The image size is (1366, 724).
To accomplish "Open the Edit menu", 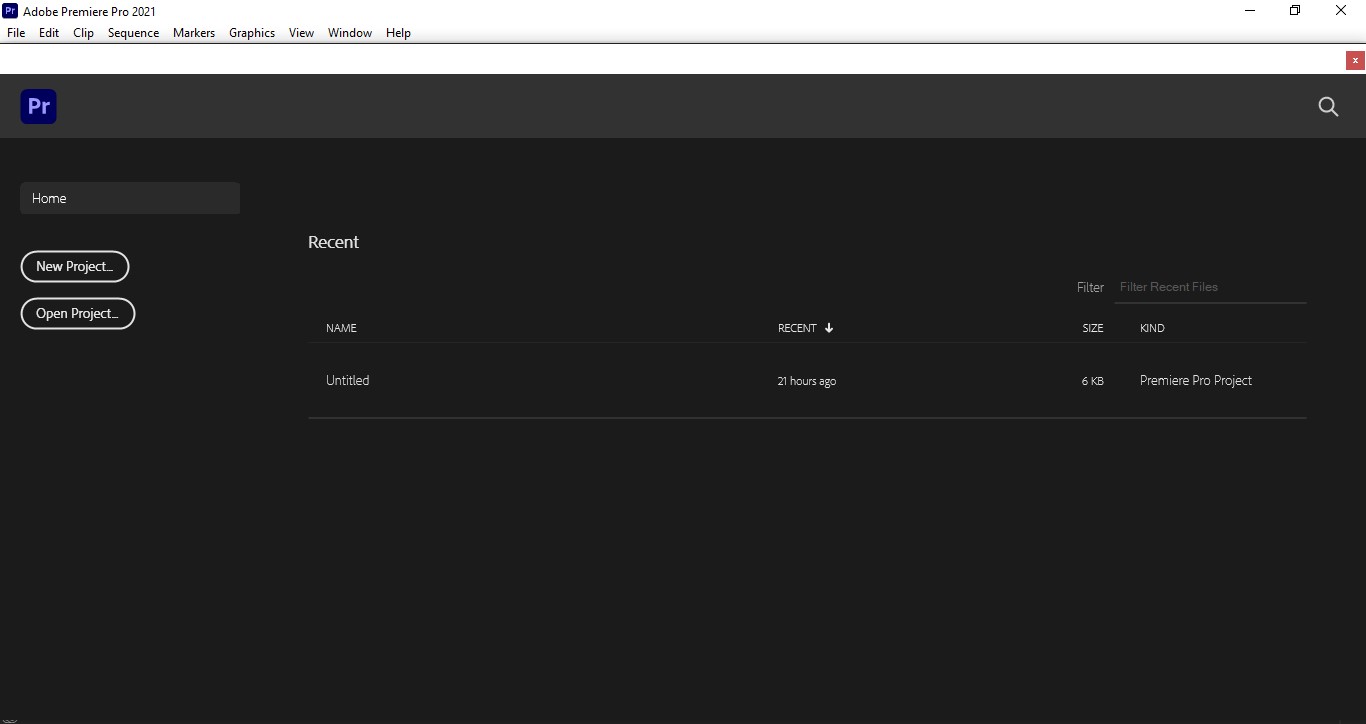I will click(x=49, y=33).
